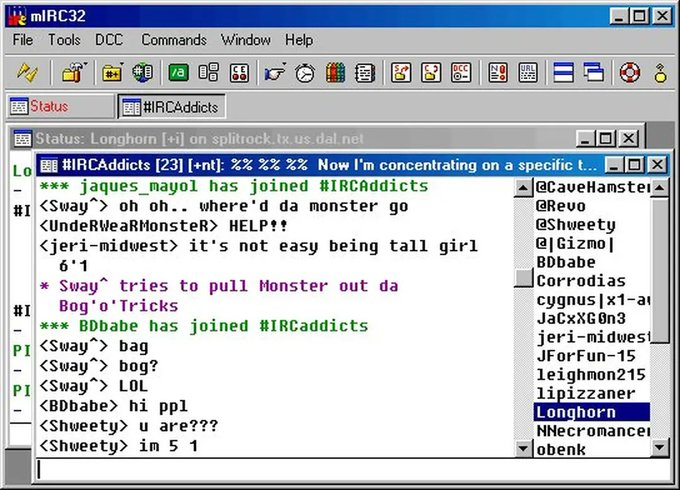
Task: Click the Status window title icon
Action: coord(23,139)
